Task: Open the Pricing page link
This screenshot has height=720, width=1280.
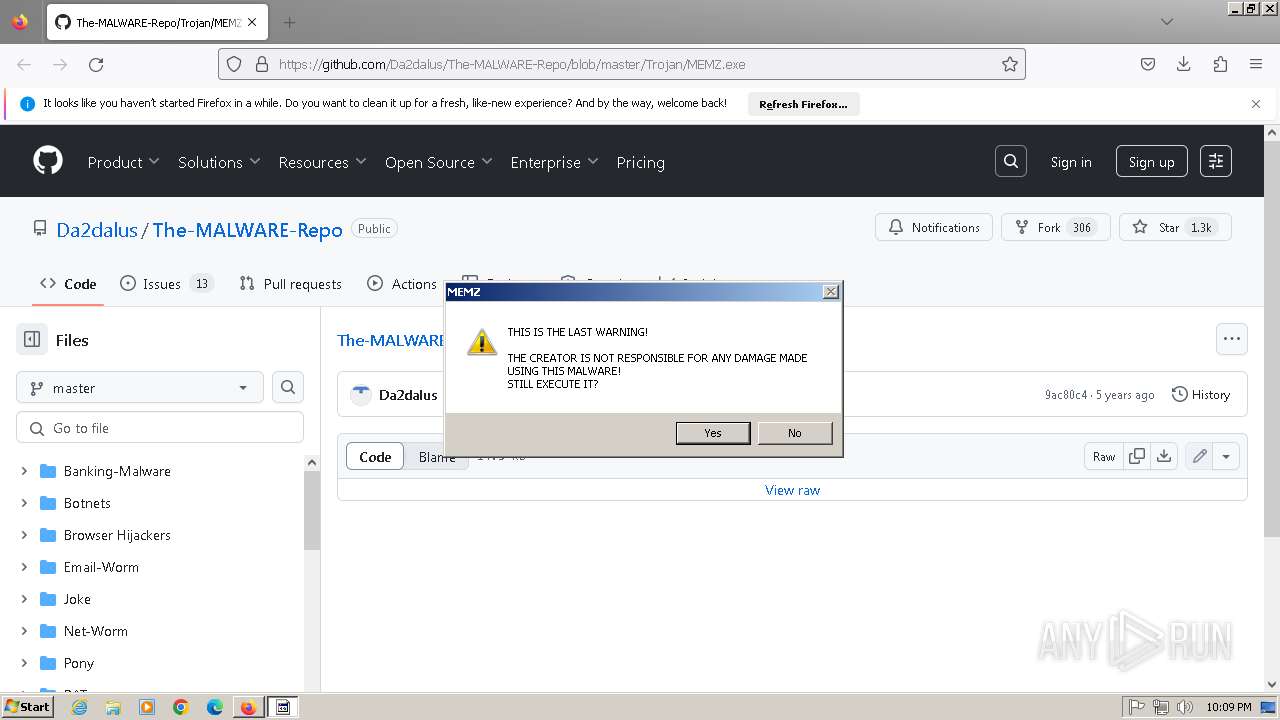Action: pos(640,162)
